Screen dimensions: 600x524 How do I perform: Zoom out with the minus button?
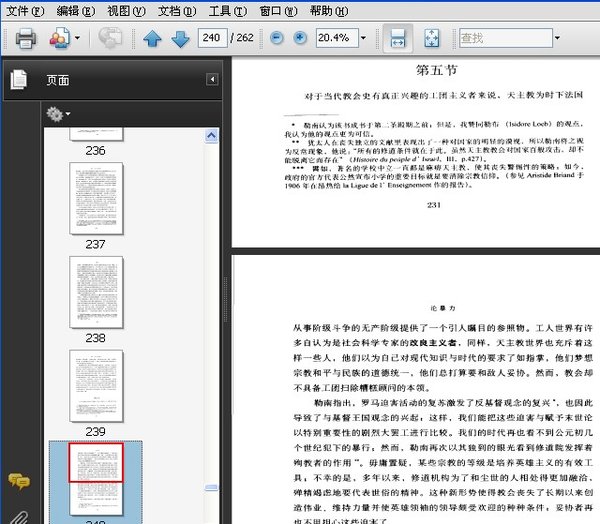[276, 38]
